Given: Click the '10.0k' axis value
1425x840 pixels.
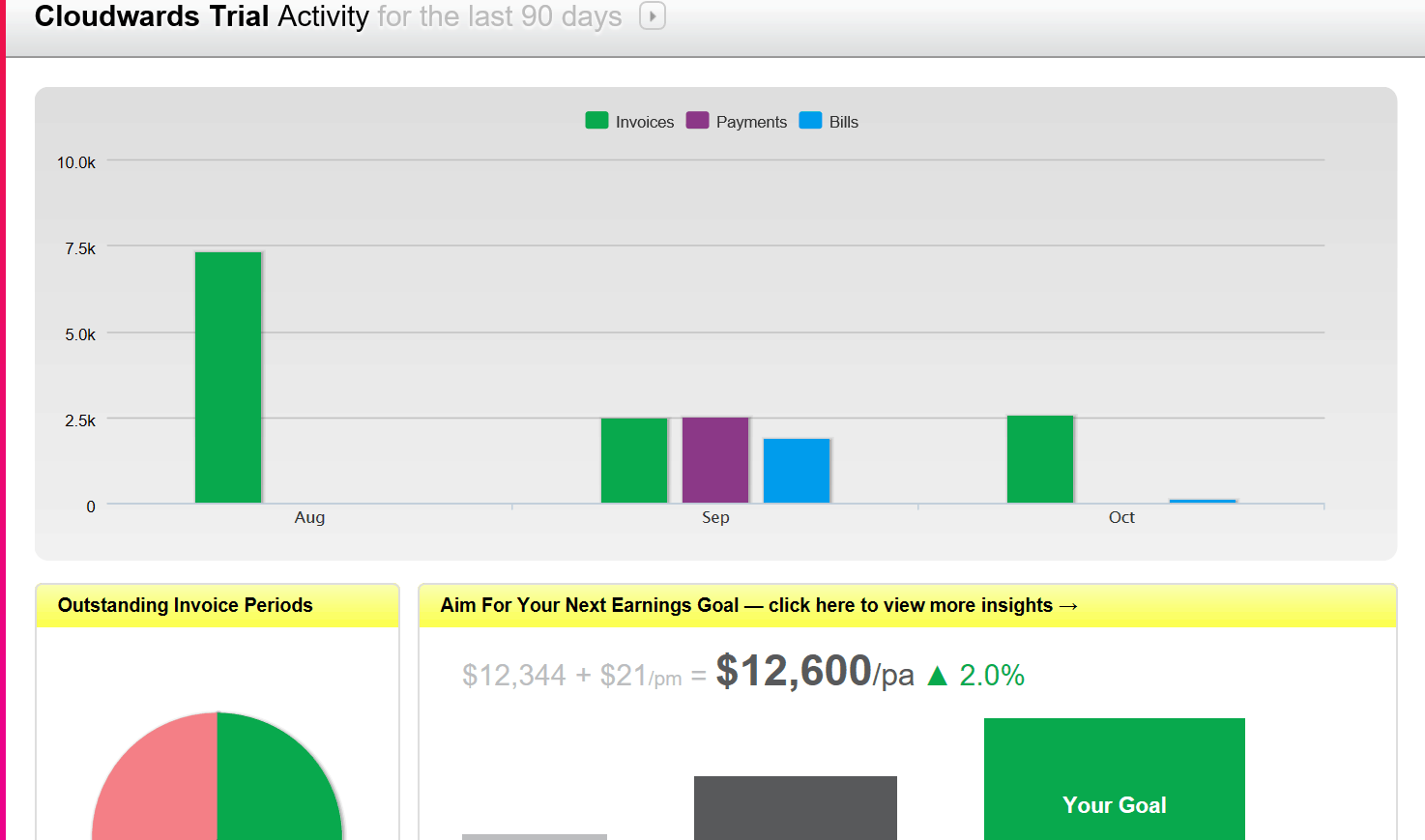Looking at the screenshot, I should pos(76,162).
